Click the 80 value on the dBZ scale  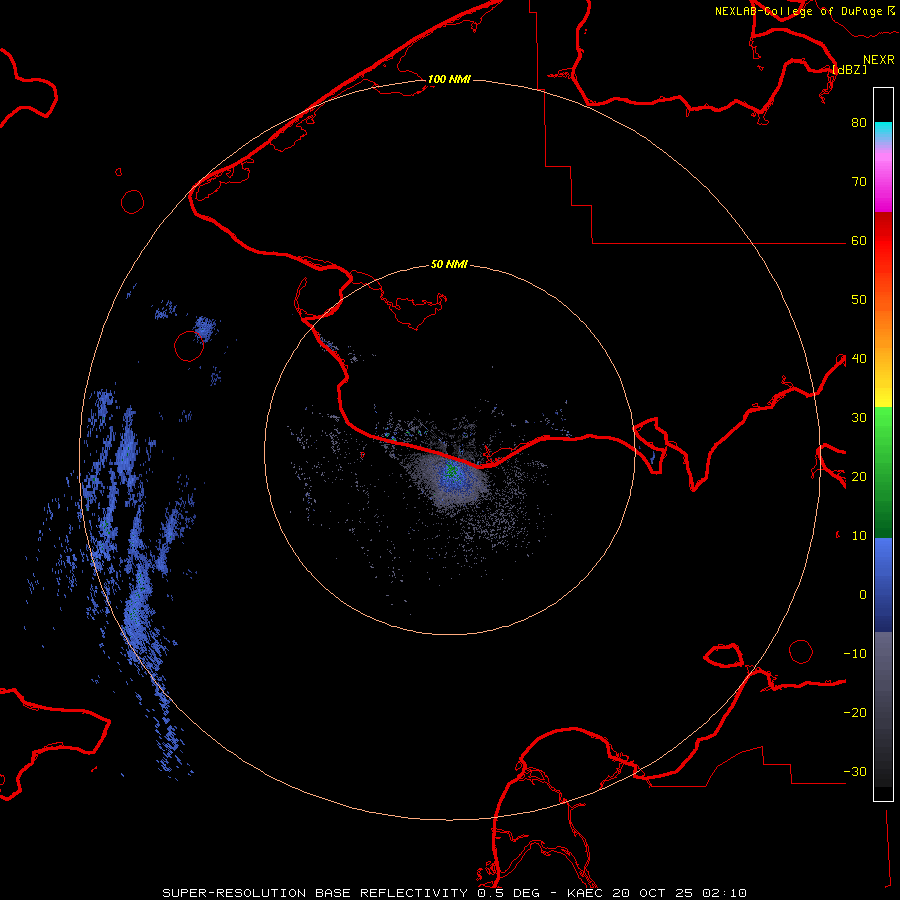pos(859,122)
